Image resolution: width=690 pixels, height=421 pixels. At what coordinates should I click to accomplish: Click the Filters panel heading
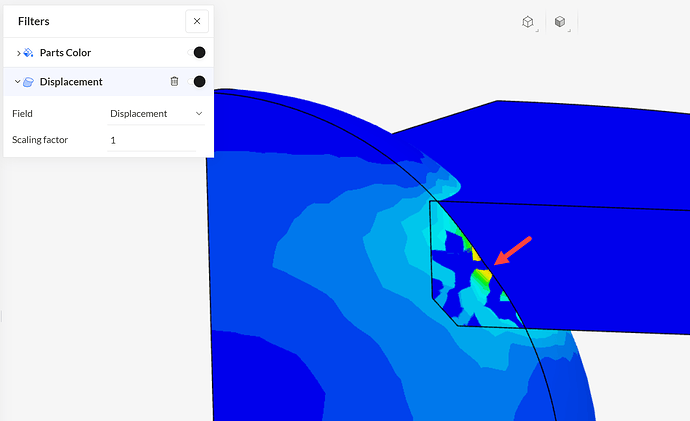pyautogui.click(x=33, y=21)
